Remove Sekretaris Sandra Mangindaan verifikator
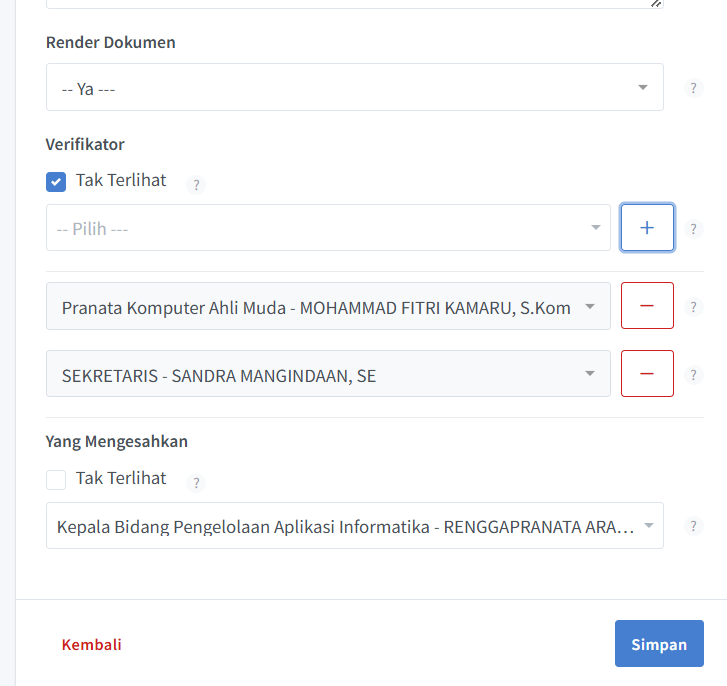Viewport: 727px width, 686px height. coord(647,374)
